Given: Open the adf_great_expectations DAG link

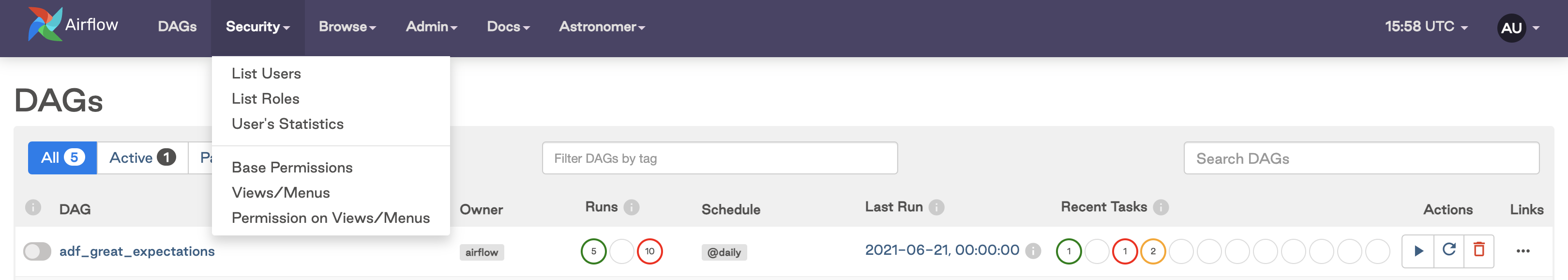Looking at the screenshot, I should [x=137, y=251].
